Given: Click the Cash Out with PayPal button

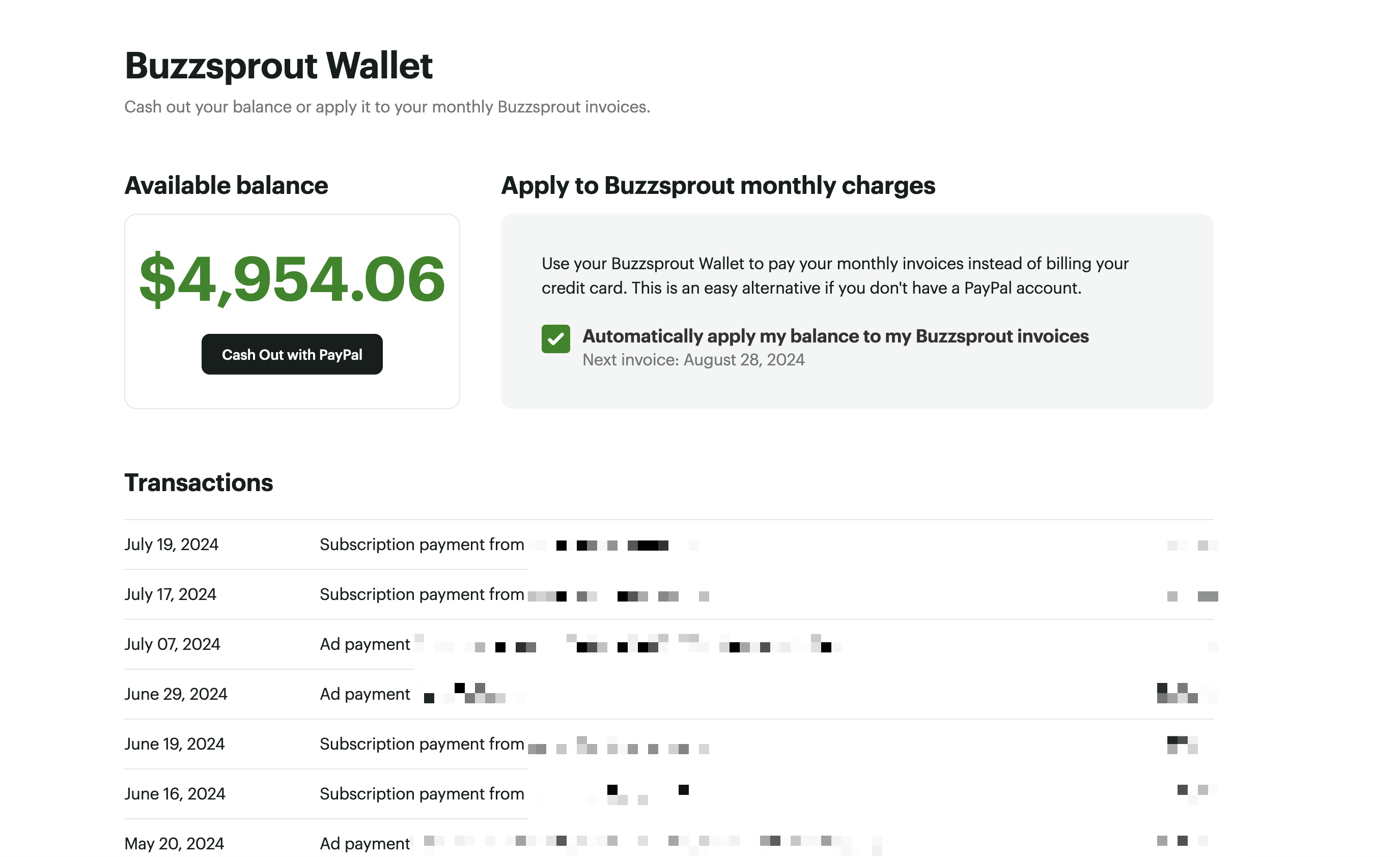Looking at the screenshot, I should point(292,354).
